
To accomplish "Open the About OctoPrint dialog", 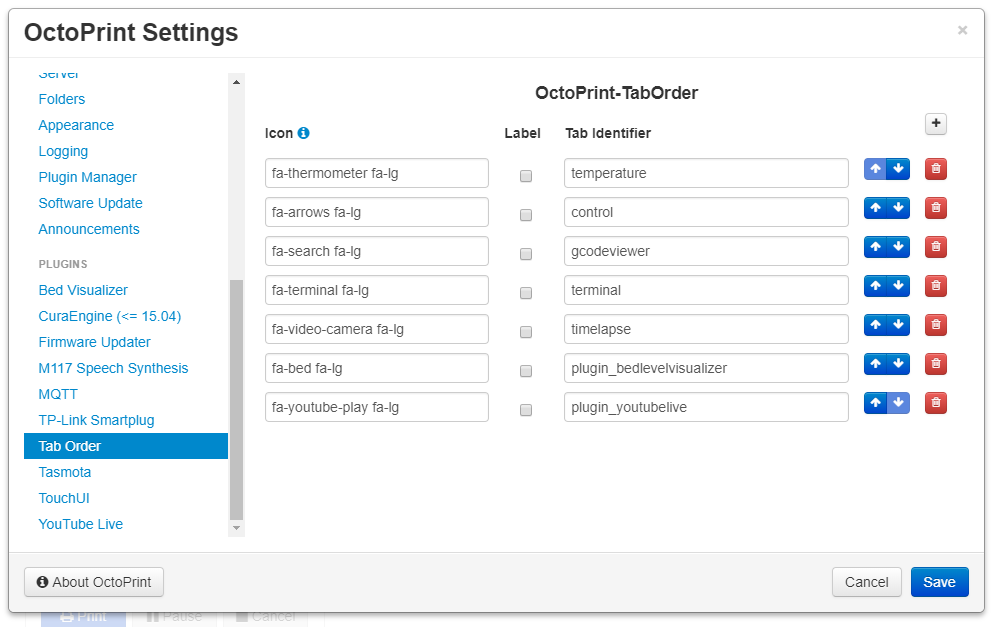I will coord(94,582).
